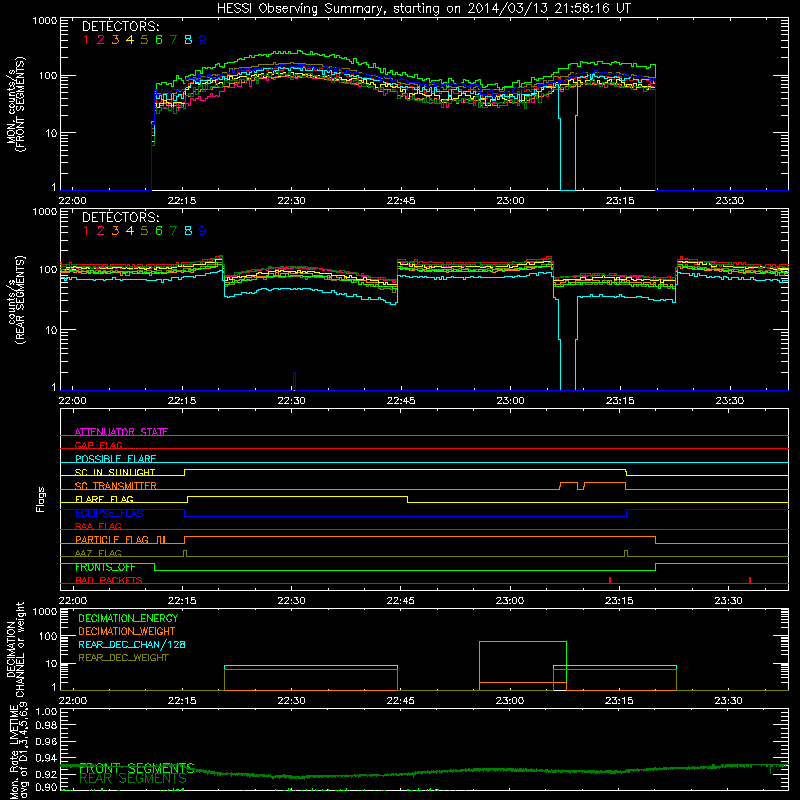The image size is (800, 800).
Task: Select the DETECTORS: label in the rear segments panel
Action: tap(121, 217)
